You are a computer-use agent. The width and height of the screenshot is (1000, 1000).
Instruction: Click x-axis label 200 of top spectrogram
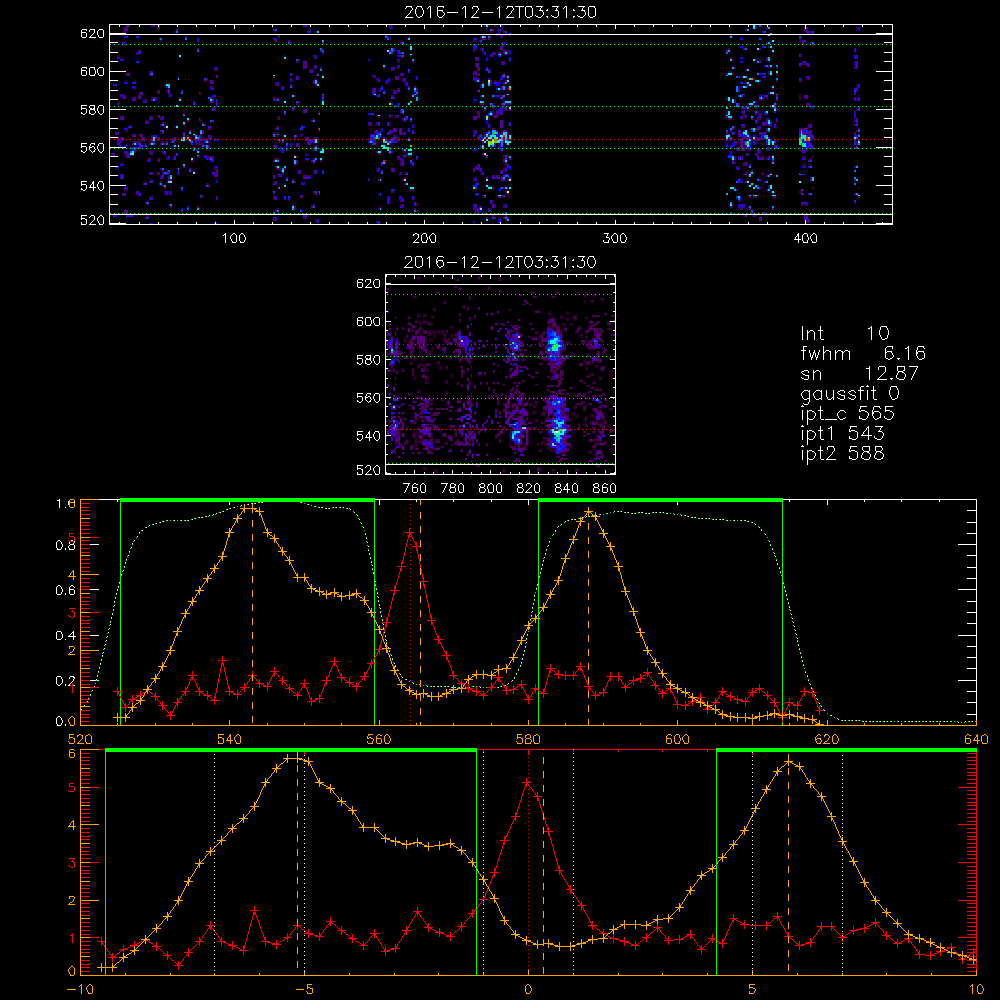424,239
